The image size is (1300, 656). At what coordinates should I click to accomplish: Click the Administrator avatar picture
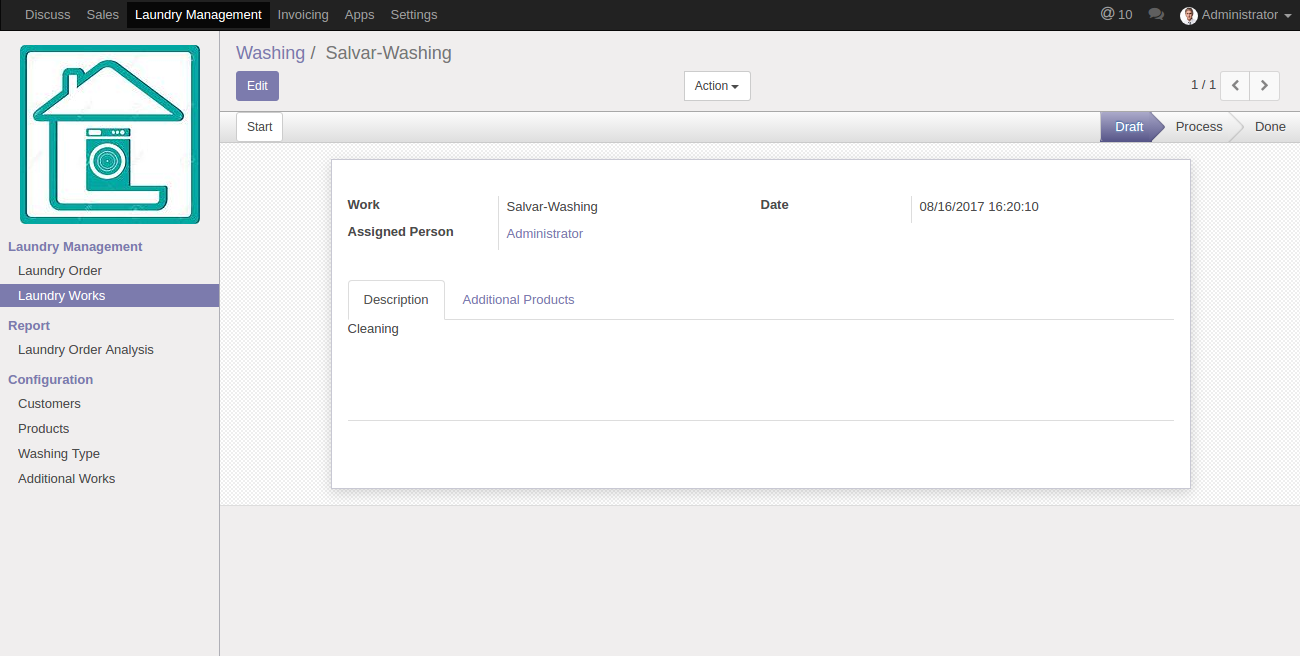(x=1189, y=15)
